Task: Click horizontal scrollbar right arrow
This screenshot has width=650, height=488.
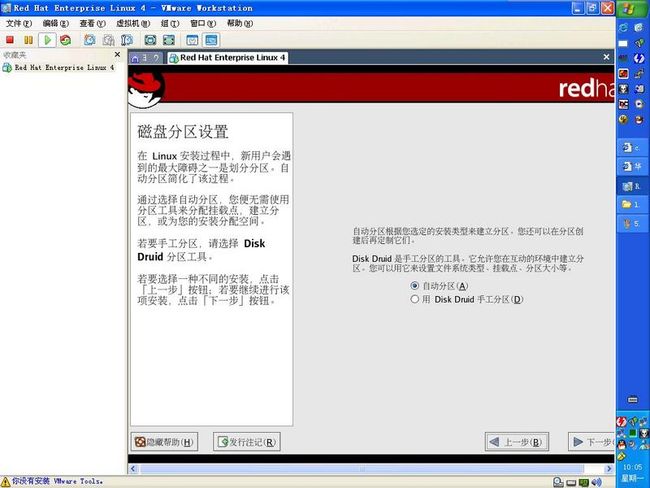Action: [x=609, y=469]
